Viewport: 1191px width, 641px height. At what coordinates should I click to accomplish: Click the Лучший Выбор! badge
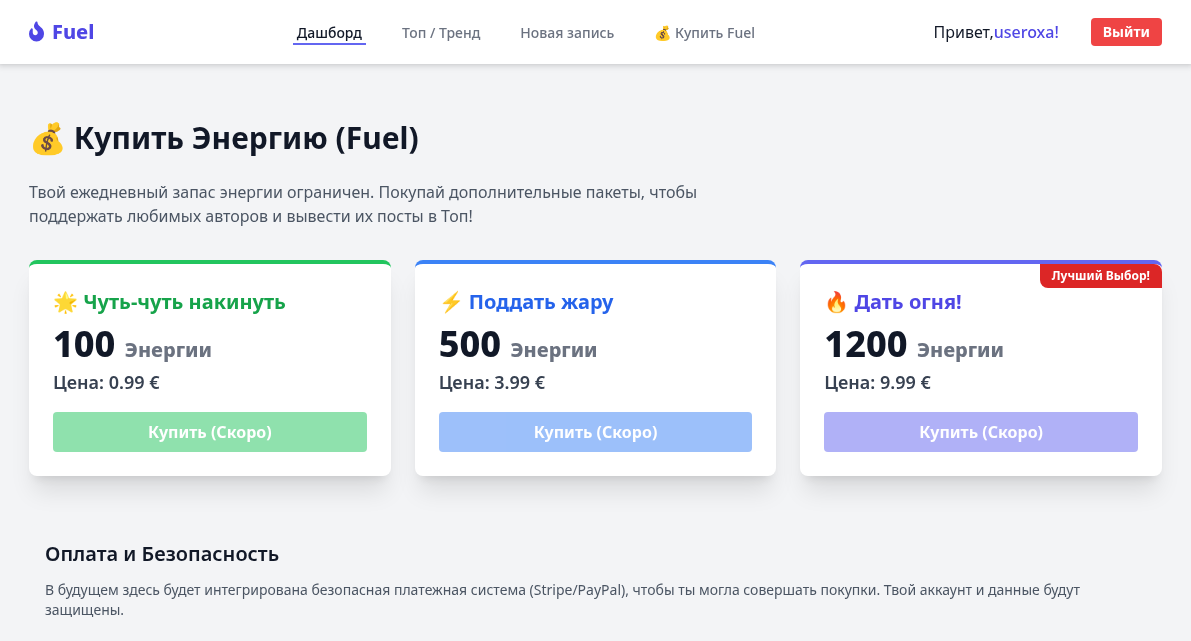pos(1101,275)
